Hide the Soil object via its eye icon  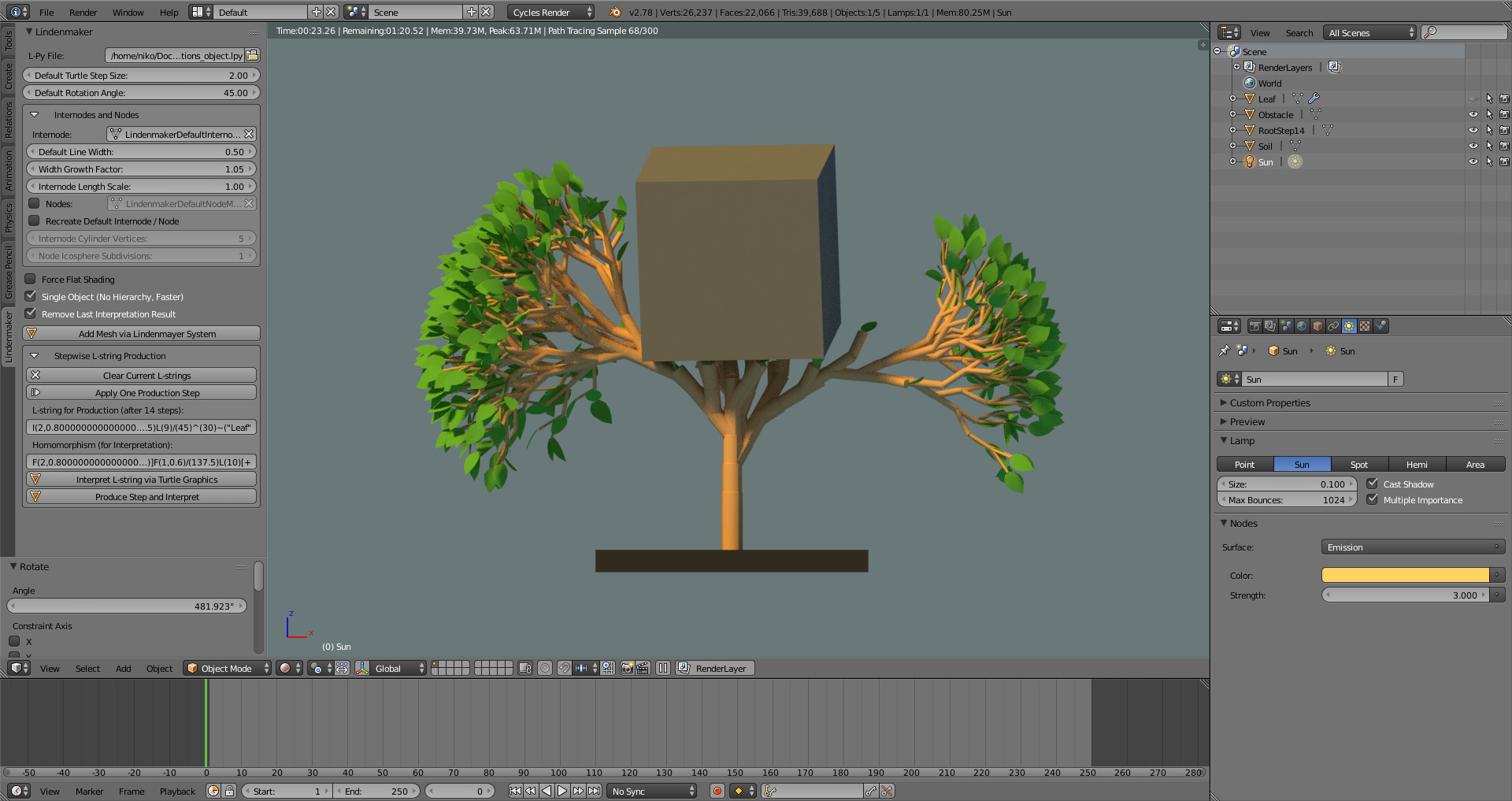tap(1473, 146)
